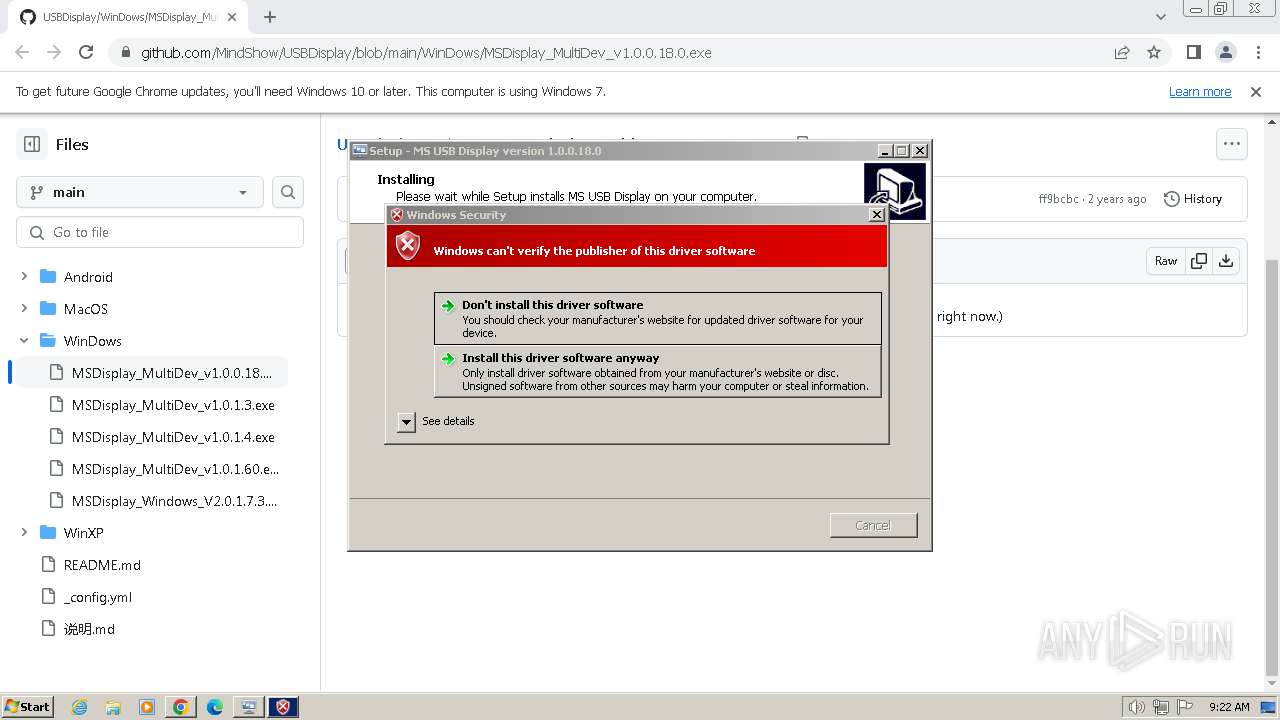Image resolution: width=1280 pixels, height=720 pixels.
Task: Open a new browser tab
Action: point(270,17)
